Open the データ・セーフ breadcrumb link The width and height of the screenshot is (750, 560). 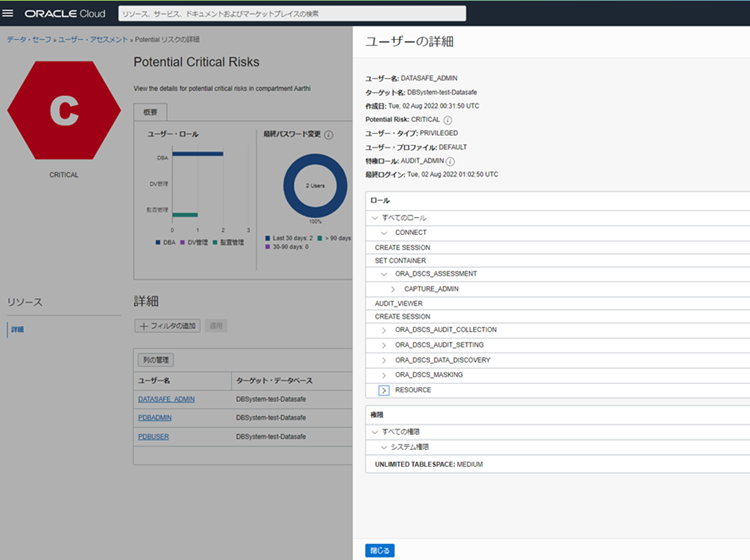coord(29,40)
